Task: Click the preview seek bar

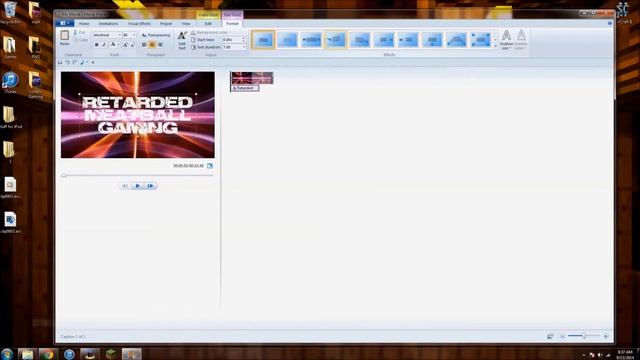Action: click(x=138, y=176)
